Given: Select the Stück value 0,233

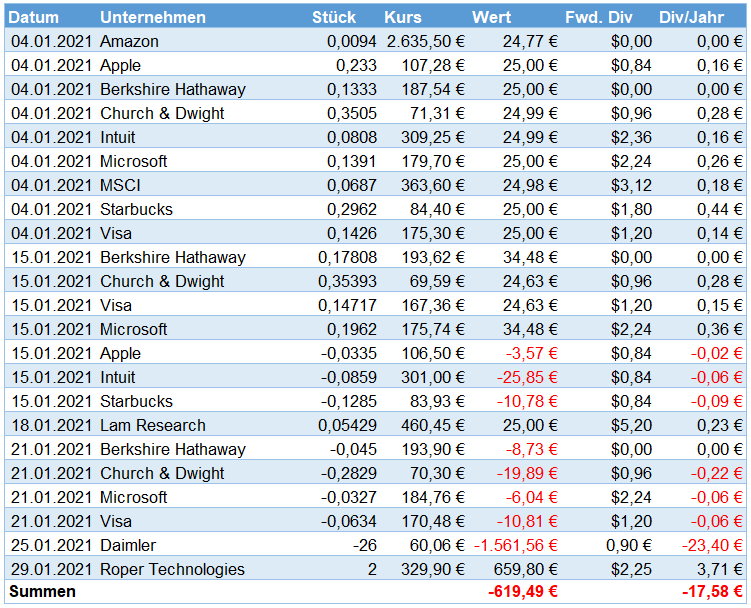Looking at the screenshot, I should pyautogui.click(x=356, y=65).
